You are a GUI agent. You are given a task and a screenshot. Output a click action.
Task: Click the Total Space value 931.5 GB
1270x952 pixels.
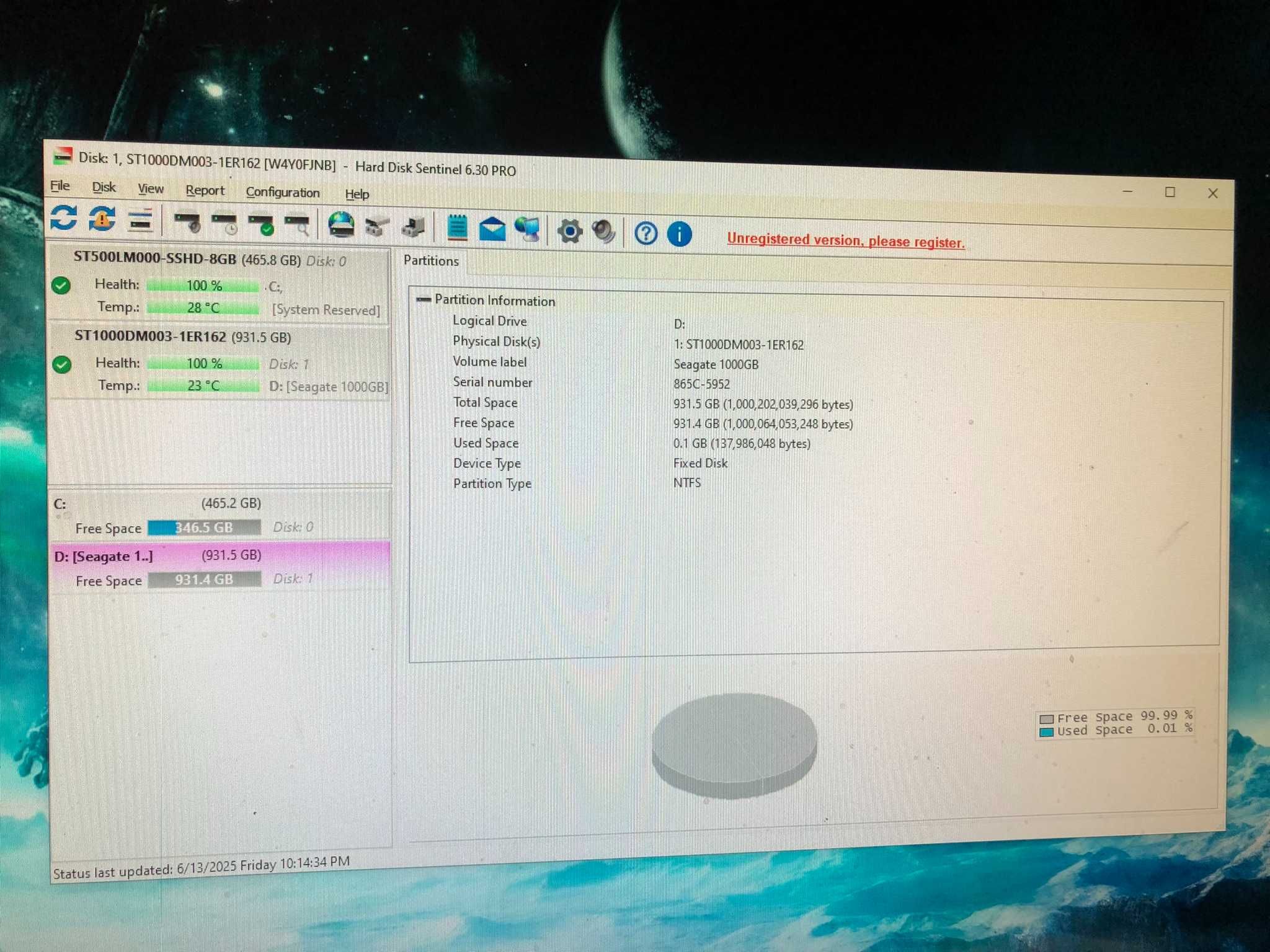[763, 405]
